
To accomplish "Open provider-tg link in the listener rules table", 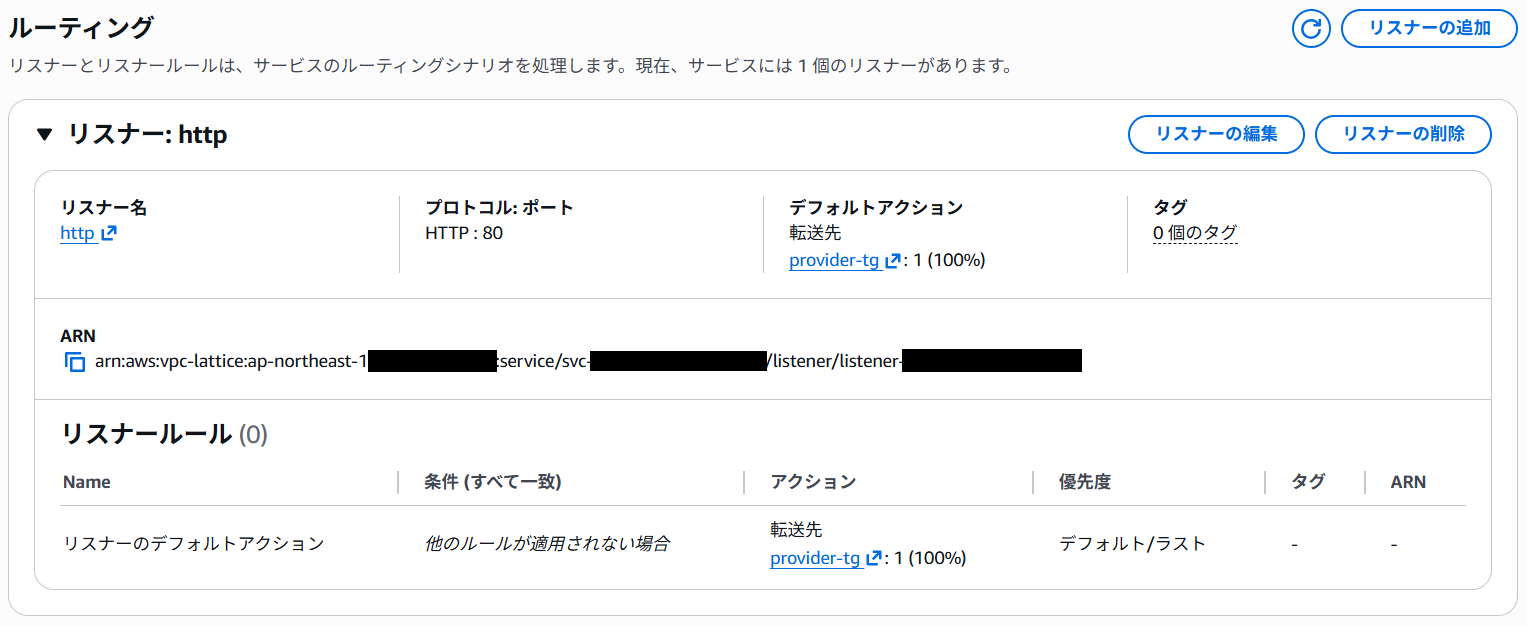I will (x=815, y=559).
